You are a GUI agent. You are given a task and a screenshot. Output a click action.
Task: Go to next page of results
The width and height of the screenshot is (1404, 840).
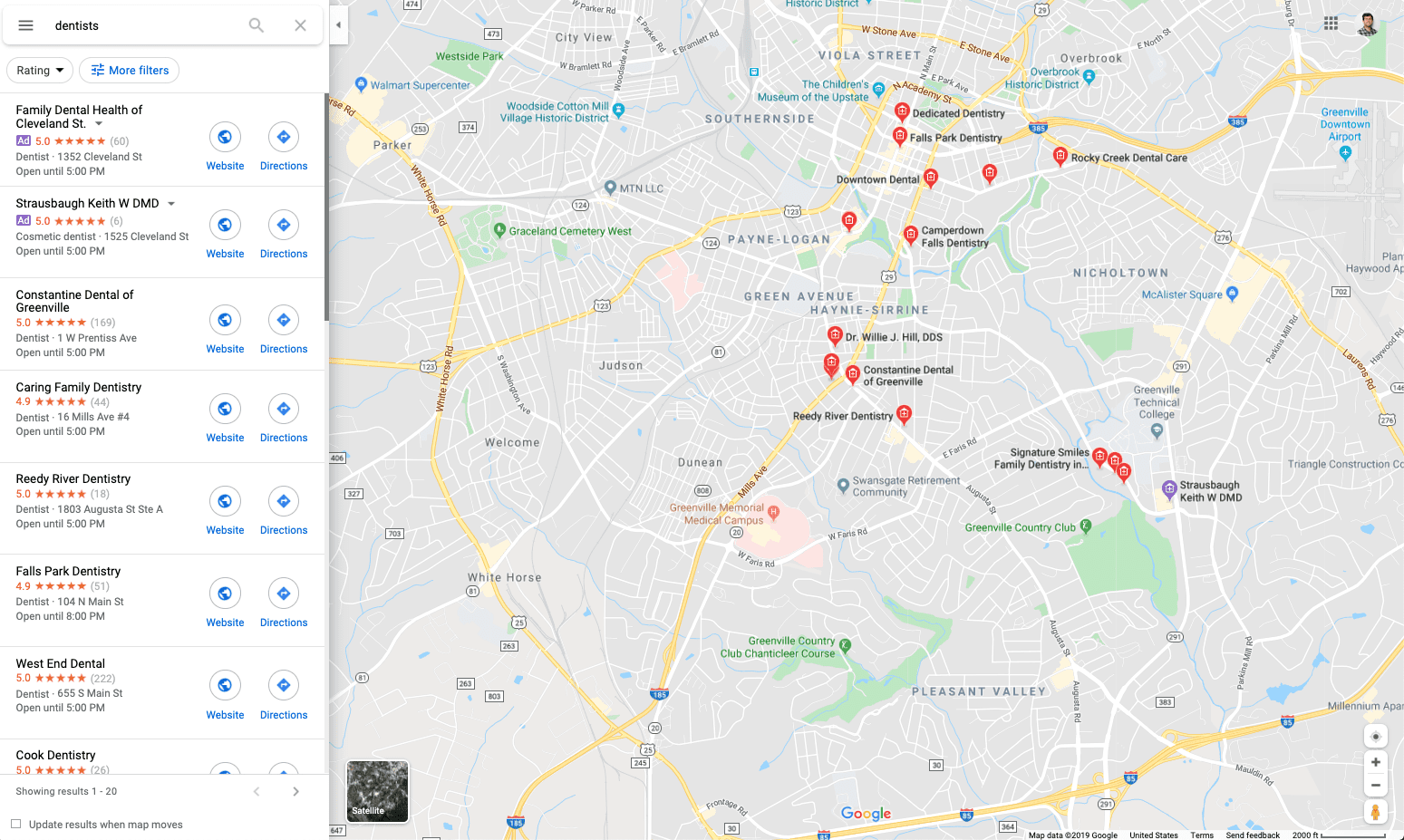(x=295, y=791)
